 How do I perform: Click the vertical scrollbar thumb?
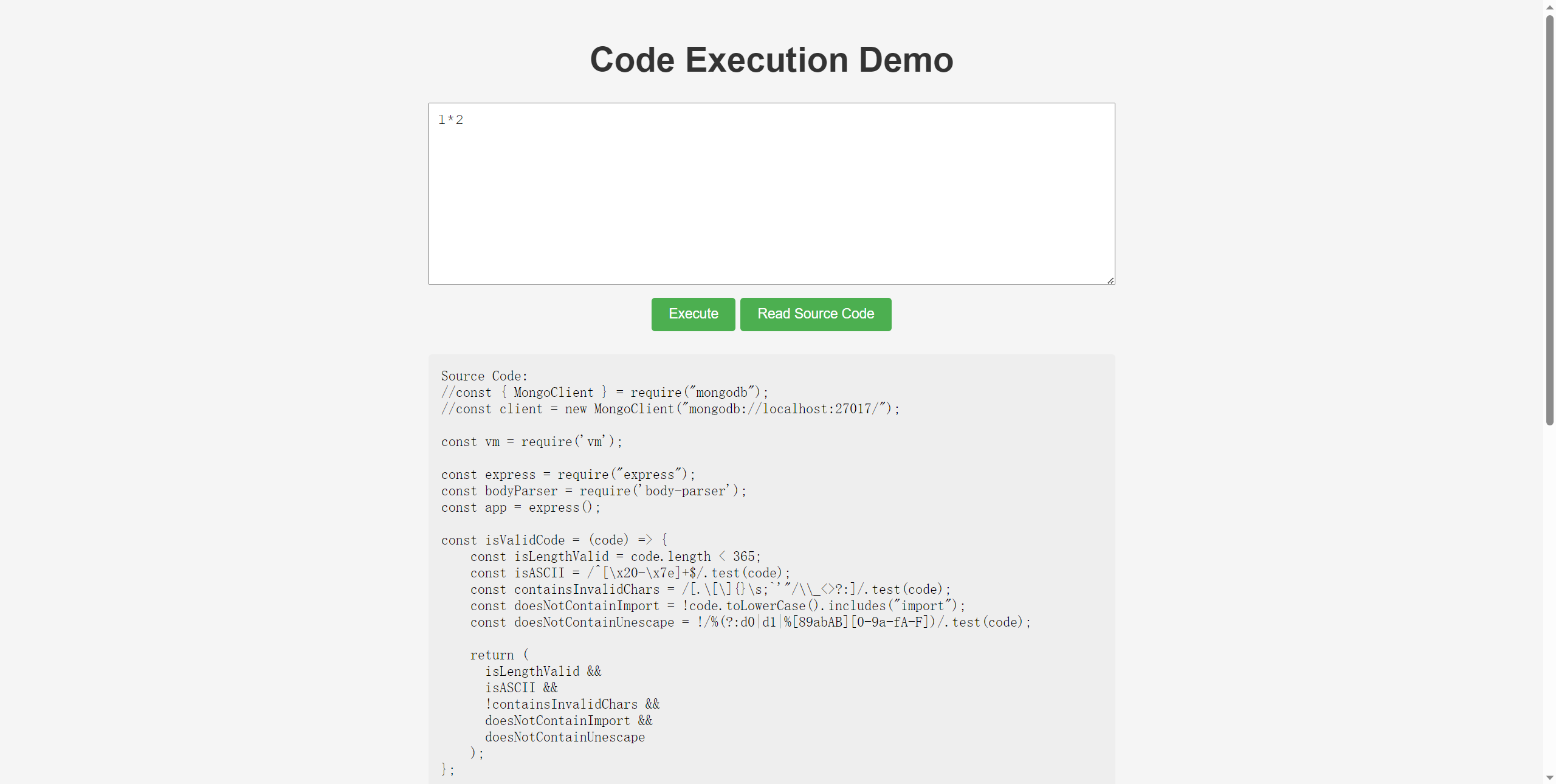(1549, 219)
